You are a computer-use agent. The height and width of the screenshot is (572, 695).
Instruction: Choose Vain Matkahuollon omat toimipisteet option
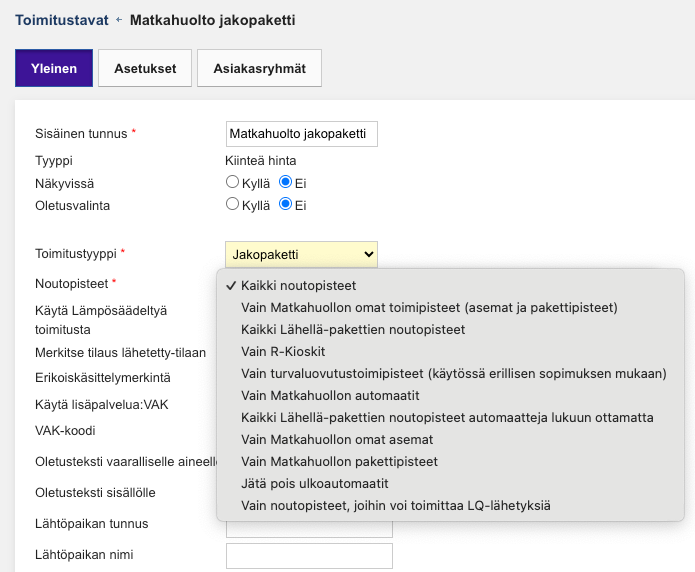pos(450,308)
